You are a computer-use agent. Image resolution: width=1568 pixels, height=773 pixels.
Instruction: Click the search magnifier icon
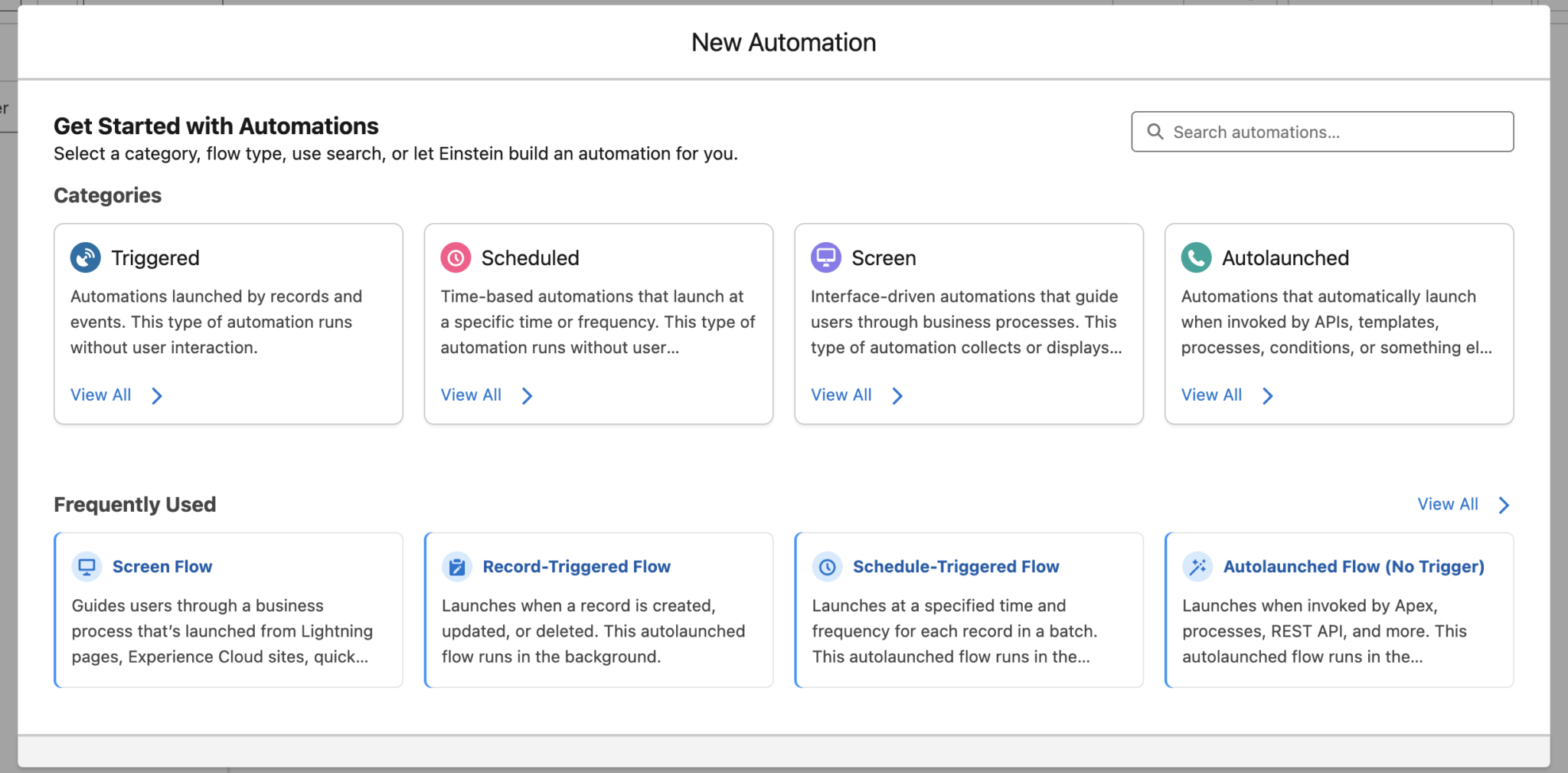(x=1155, y=132)
